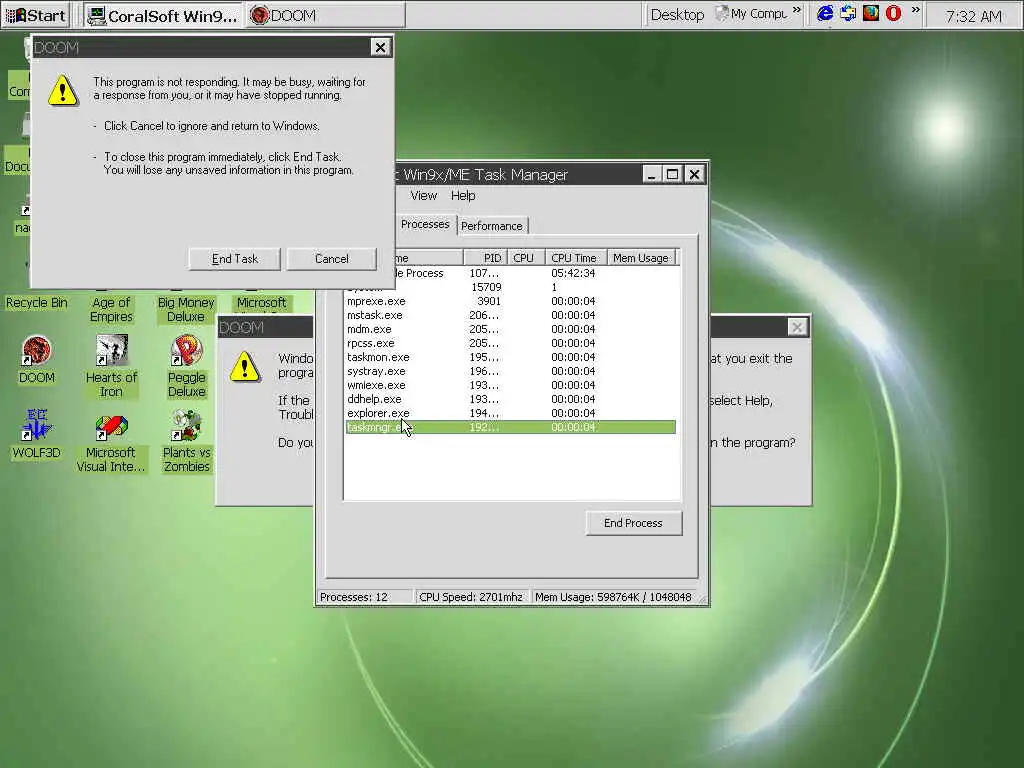Open Big Money Deluxe desktop shortcut
Image resolution: width=1024 pixels, height=768 pixels.
[x=186, y=309]
